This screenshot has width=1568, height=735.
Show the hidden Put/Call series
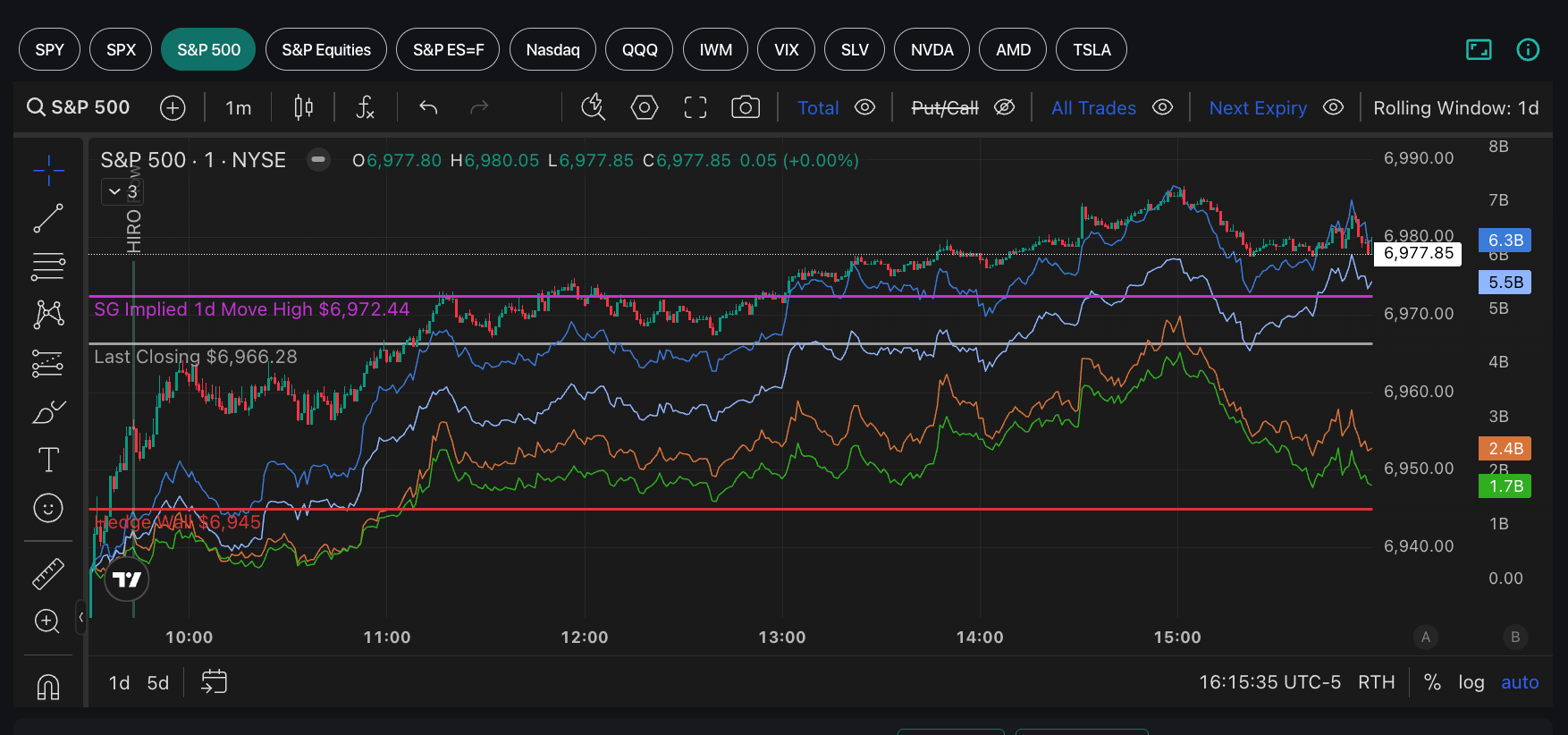click(1005, 107)
